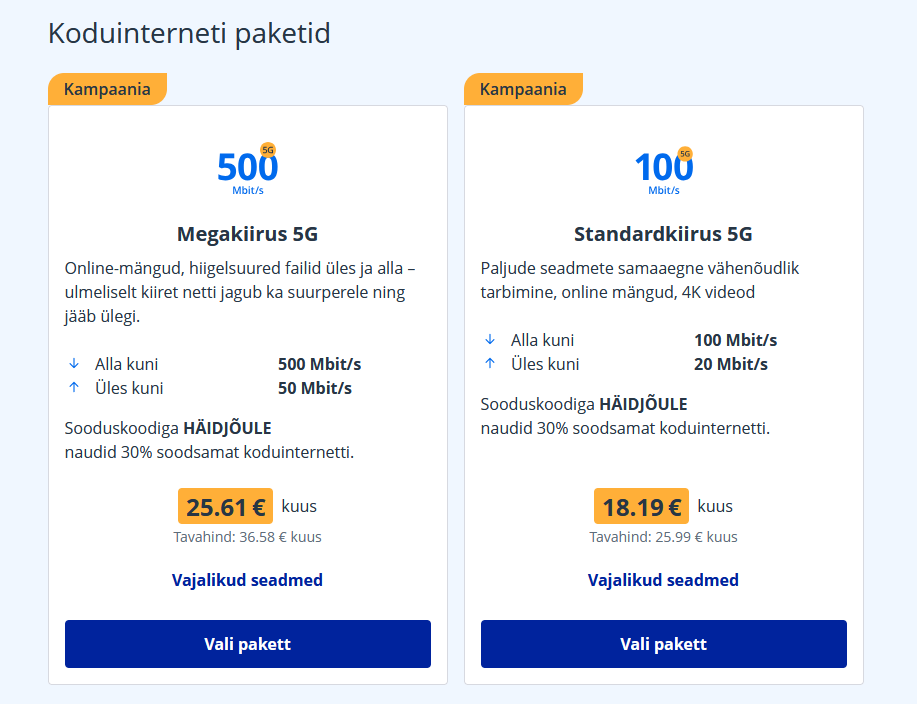Select the Megakiirus 5G heading
The height and width of the screenshot is (704, 917).
coord(247,235)
